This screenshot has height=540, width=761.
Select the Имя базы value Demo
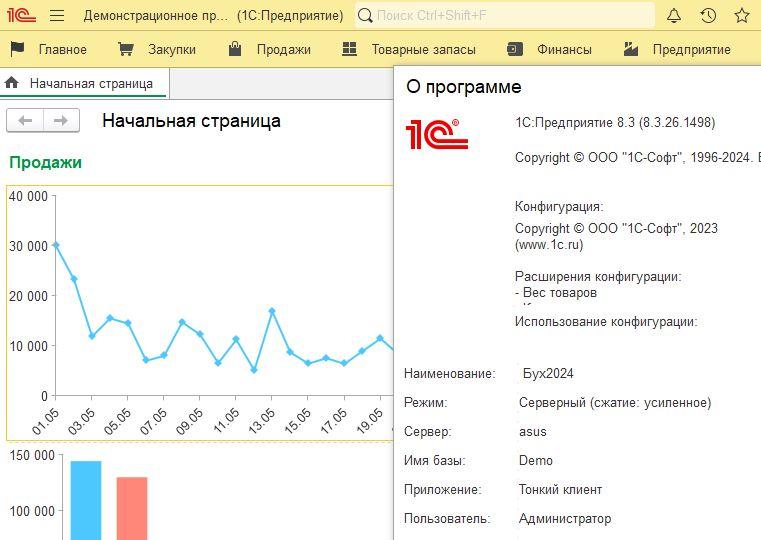click(x=536, y=460)
